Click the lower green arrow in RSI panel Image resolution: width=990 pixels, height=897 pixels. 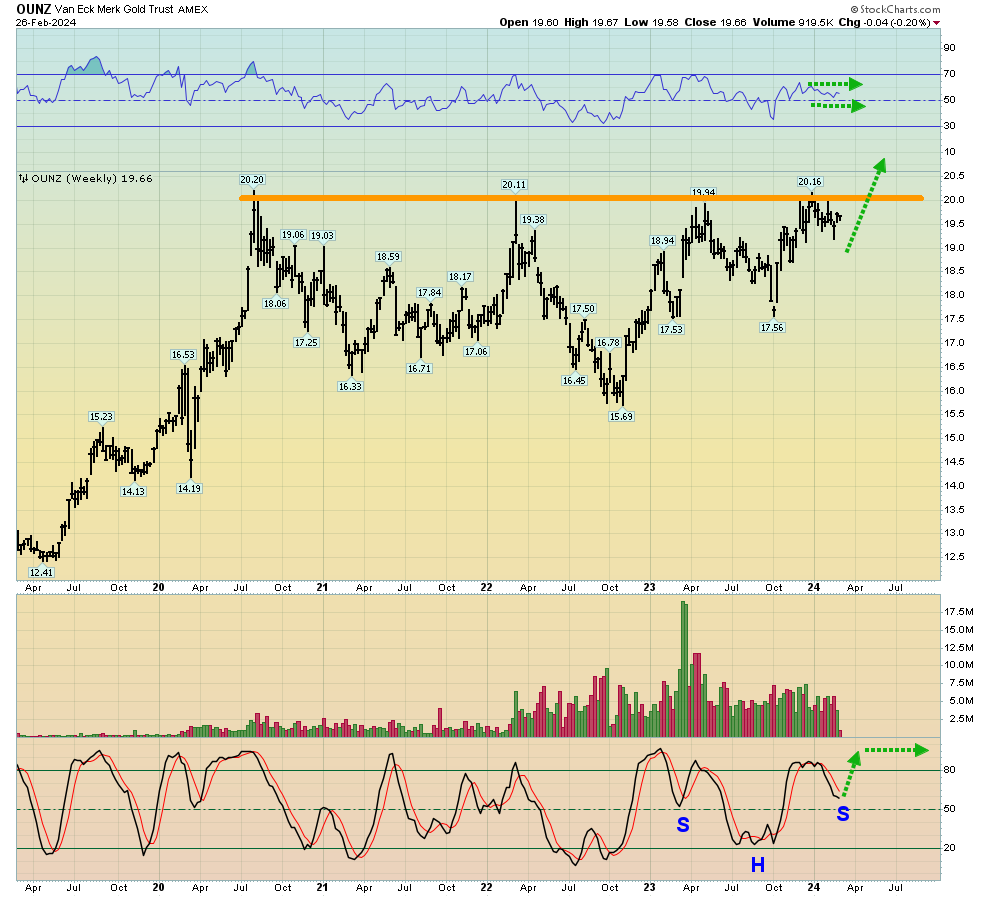(836, 105)
